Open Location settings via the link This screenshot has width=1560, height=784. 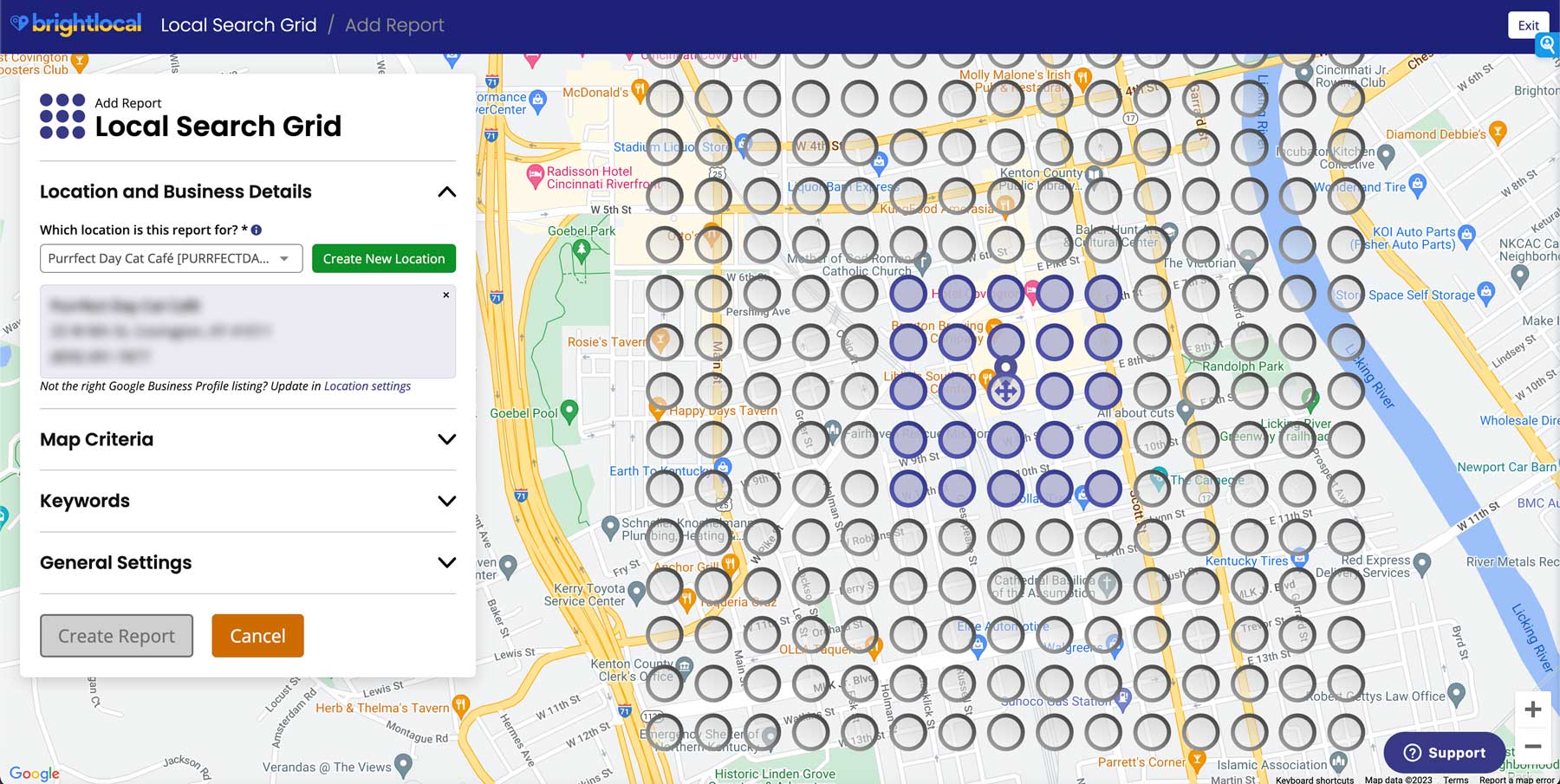click(x=367, y=386)
